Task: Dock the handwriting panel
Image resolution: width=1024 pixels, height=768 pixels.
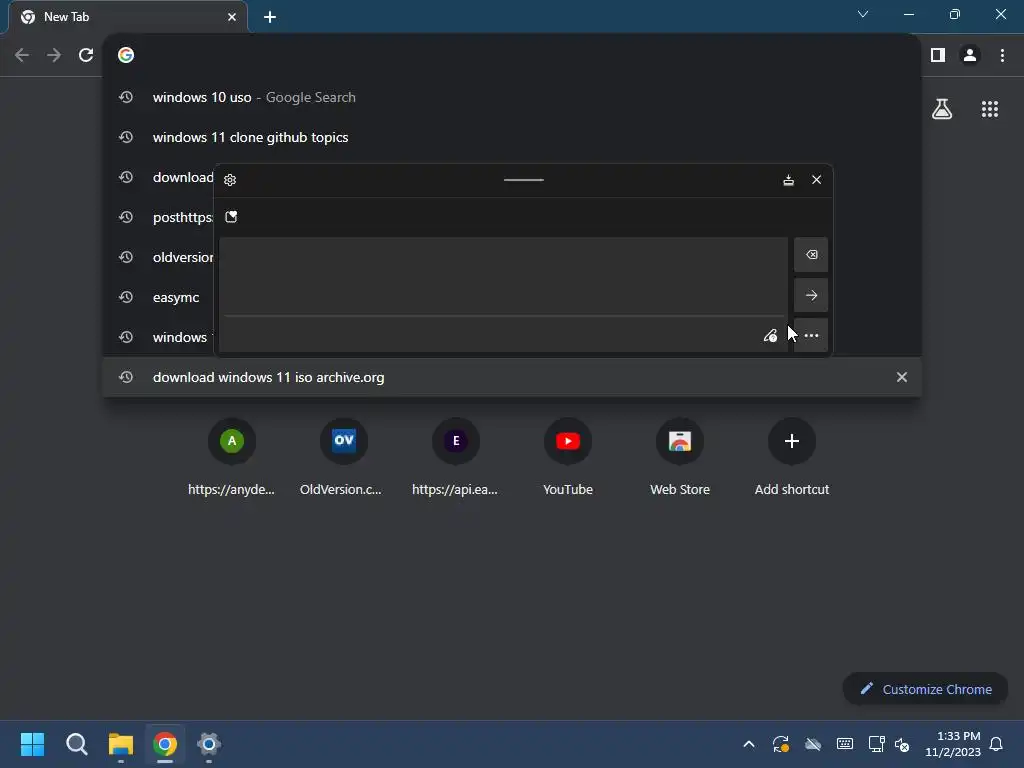Action: 788,180
